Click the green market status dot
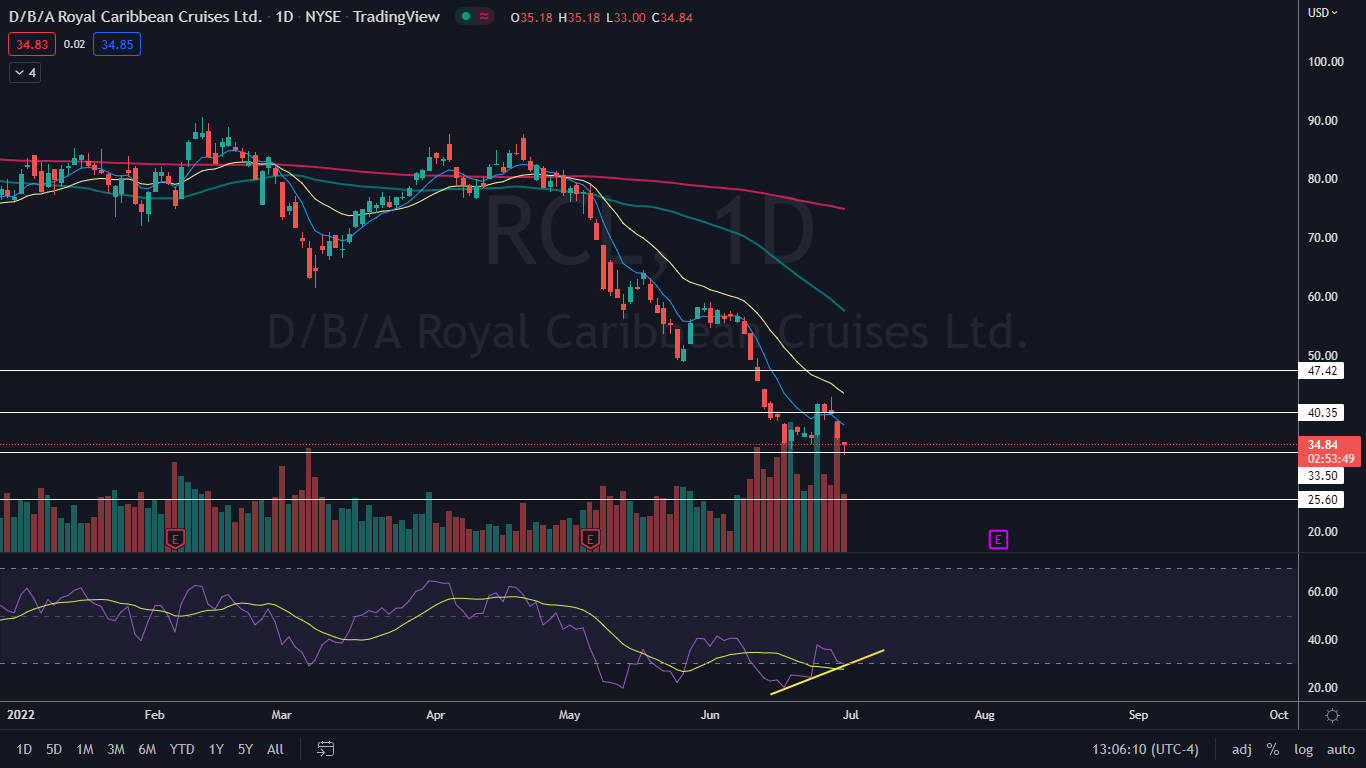 click(465, 17)
